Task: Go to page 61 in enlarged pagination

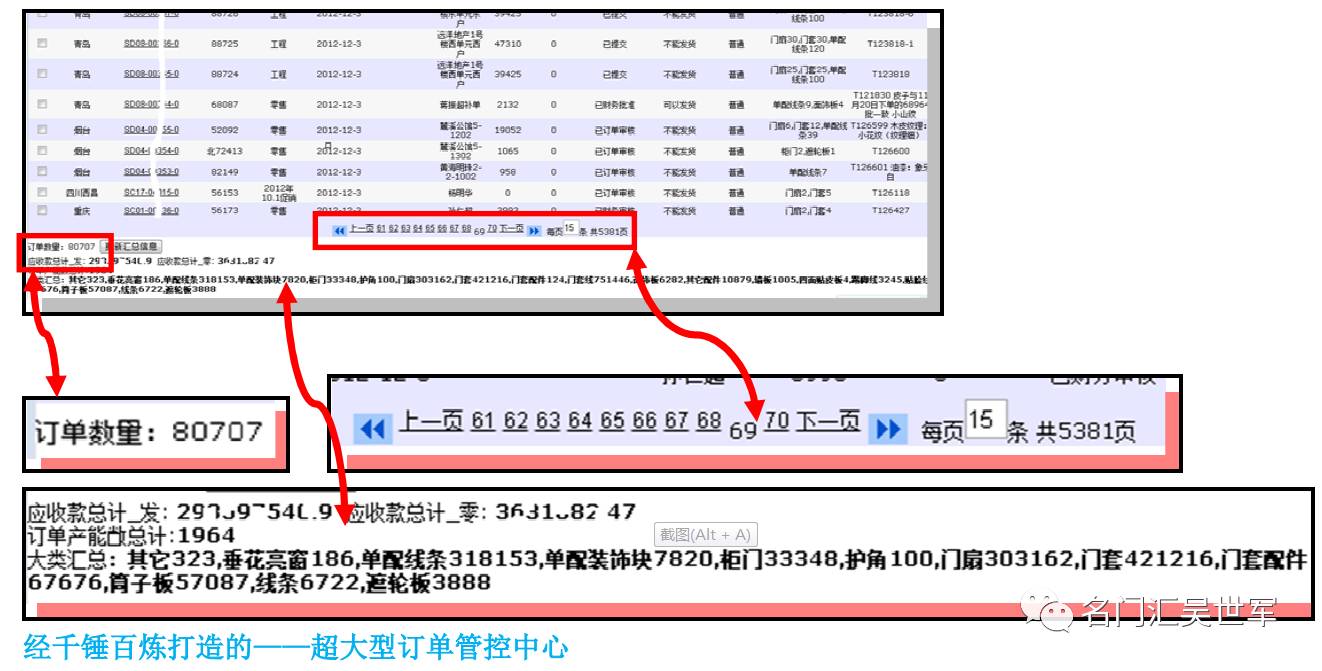Action: [x=483, y=421]
